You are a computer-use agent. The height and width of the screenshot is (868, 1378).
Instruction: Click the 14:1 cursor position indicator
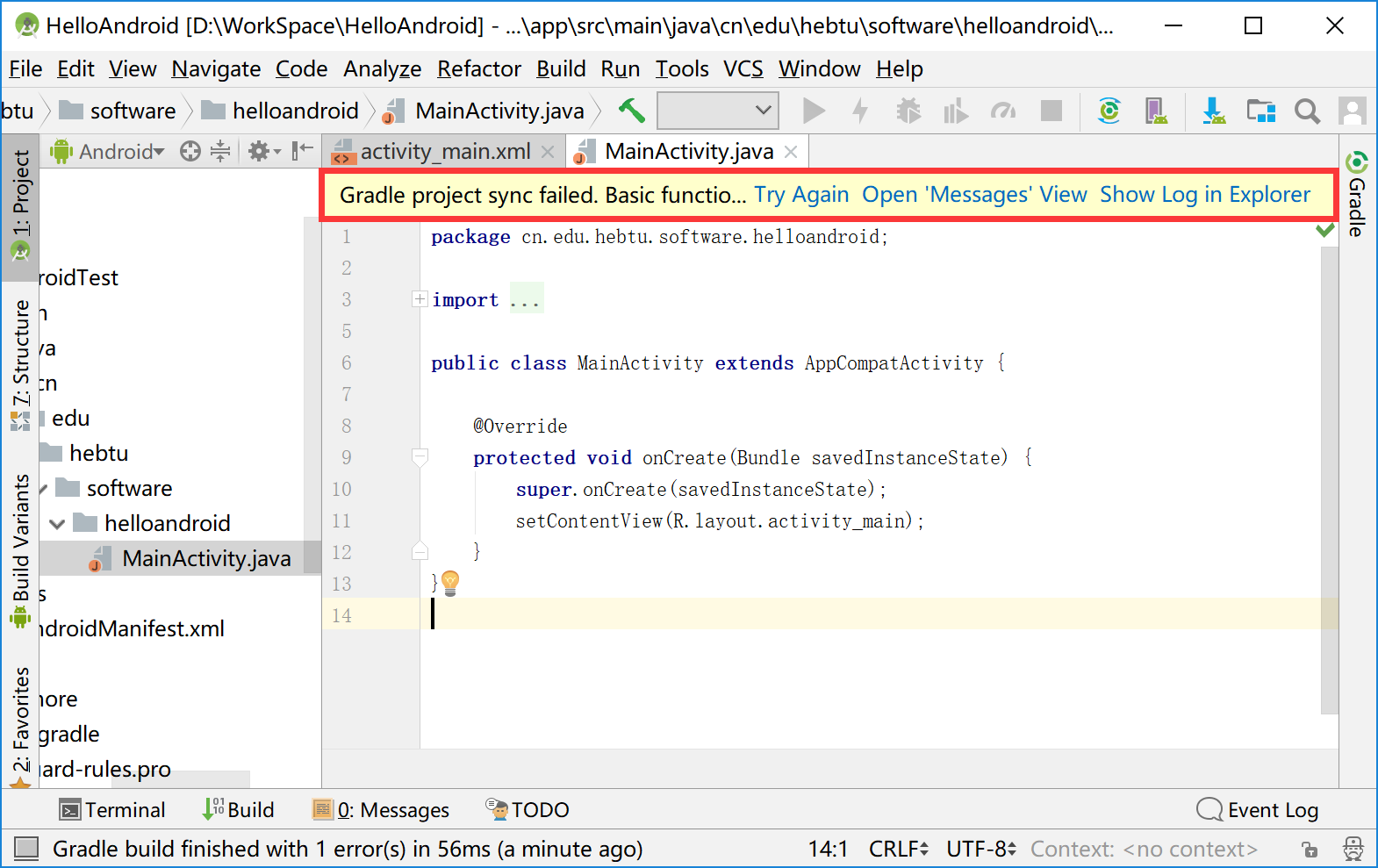click(x=829, y=849)
